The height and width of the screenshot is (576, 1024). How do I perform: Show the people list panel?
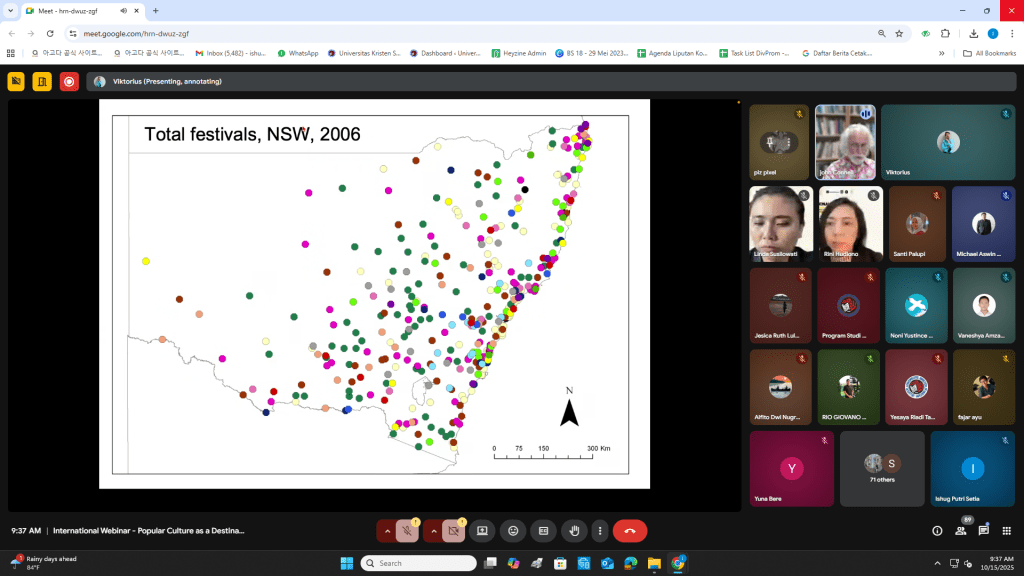961,531
